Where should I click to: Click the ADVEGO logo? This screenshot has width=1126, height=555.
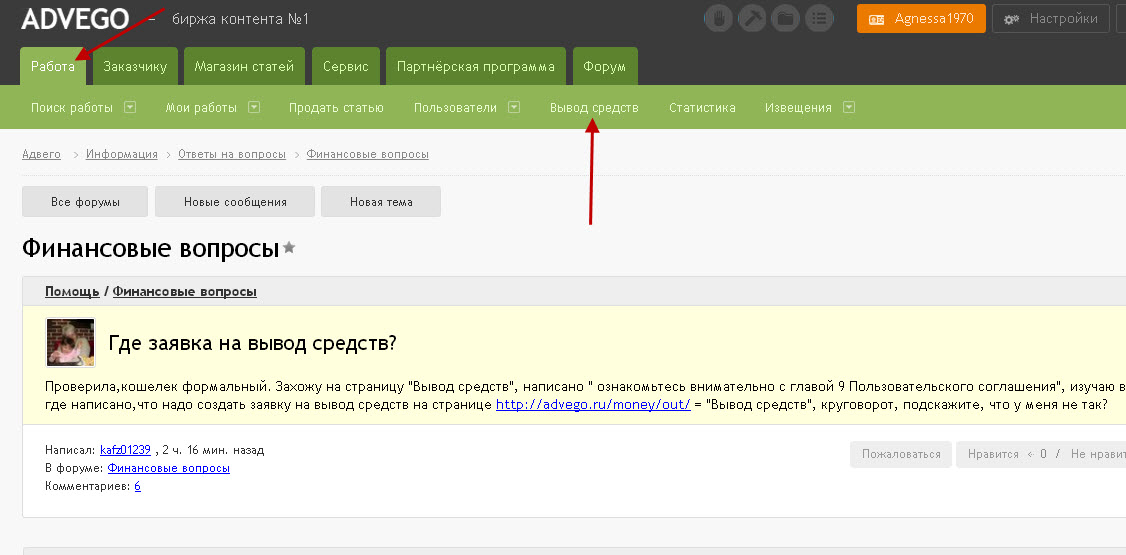point(75,18)
